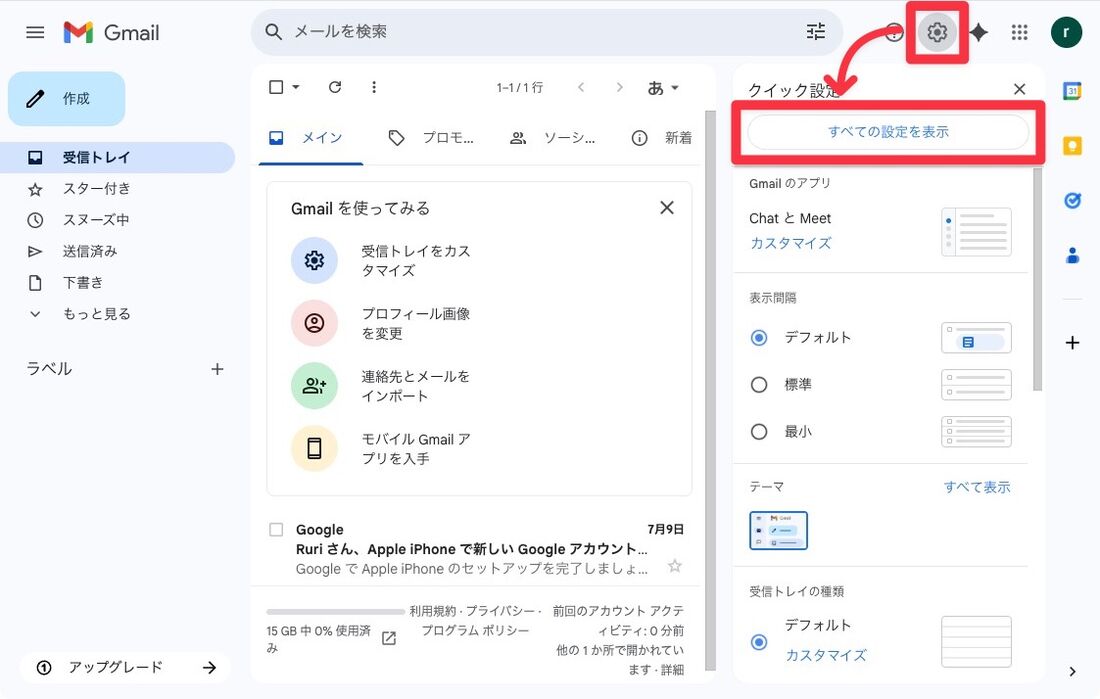The image size is (1100, 699).
Task: Click the quick settings scrollbar
Action: pyautogui.click(x=1038, y=281)
